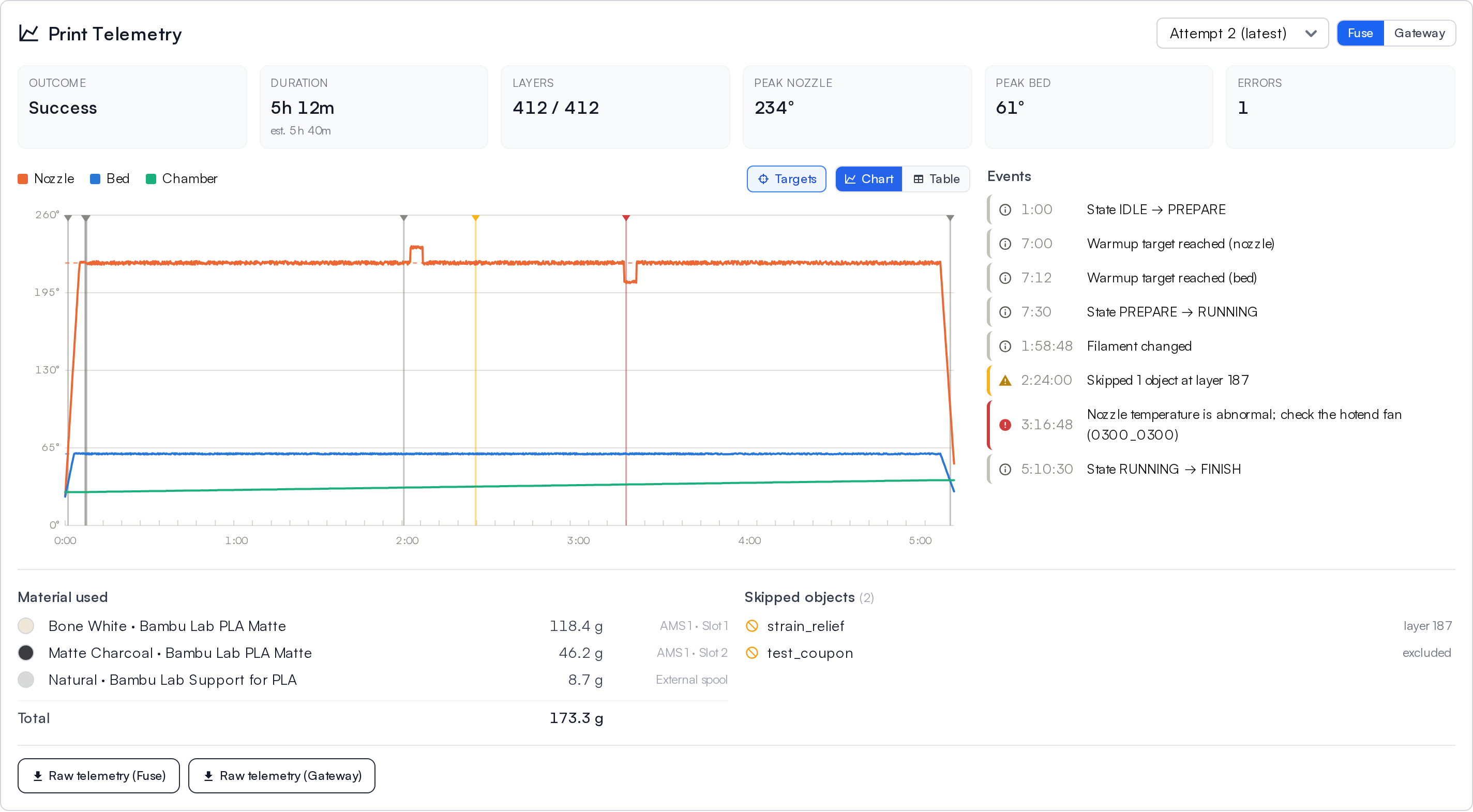
Task: Toggle the Targets overlay button
Action: point(786,179)
